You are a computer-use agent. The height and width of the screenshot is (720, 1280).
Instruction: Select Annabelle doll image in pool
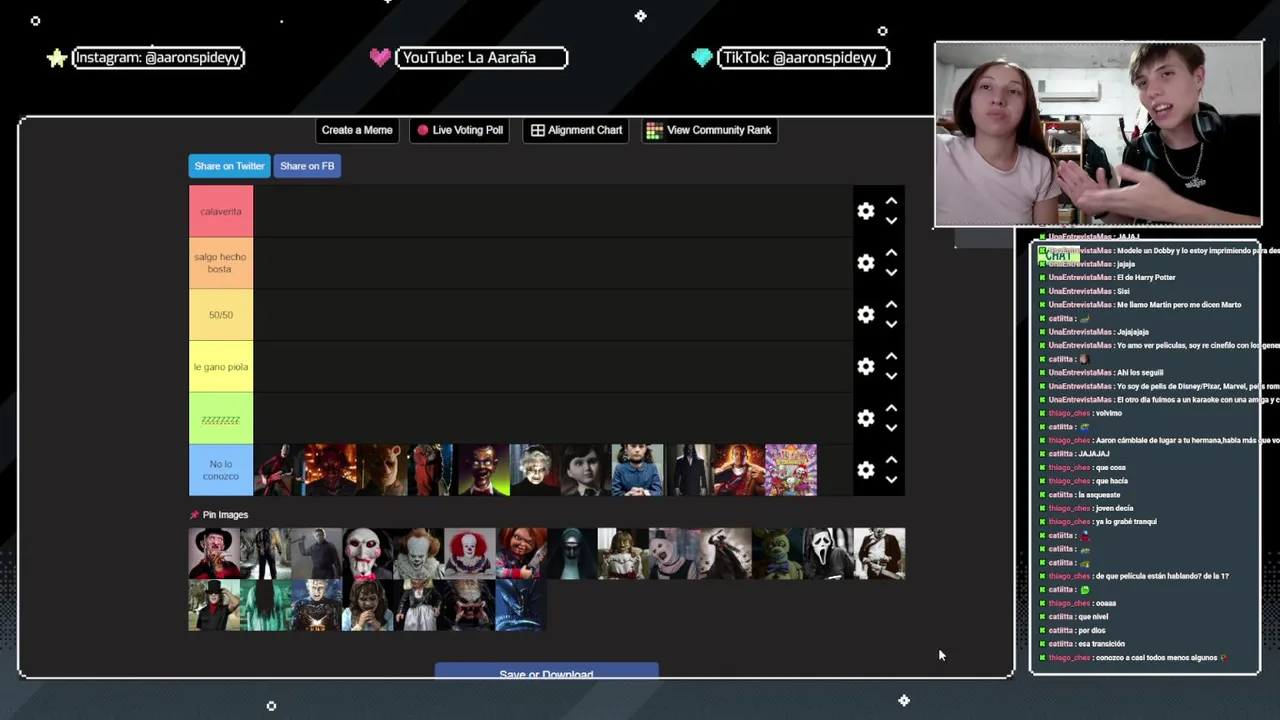pos(623,554)
